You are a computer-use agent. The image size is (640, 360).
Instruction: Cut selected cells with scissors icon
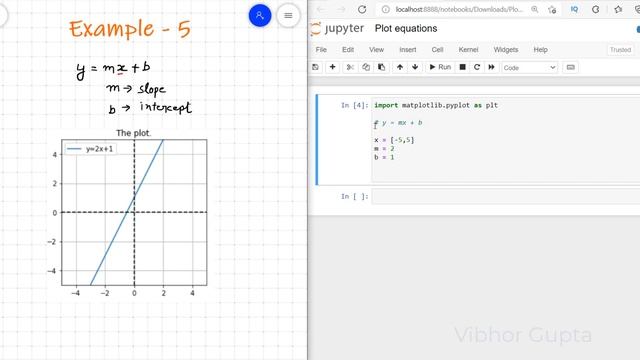pyautogui.click(x=350, y=67)
